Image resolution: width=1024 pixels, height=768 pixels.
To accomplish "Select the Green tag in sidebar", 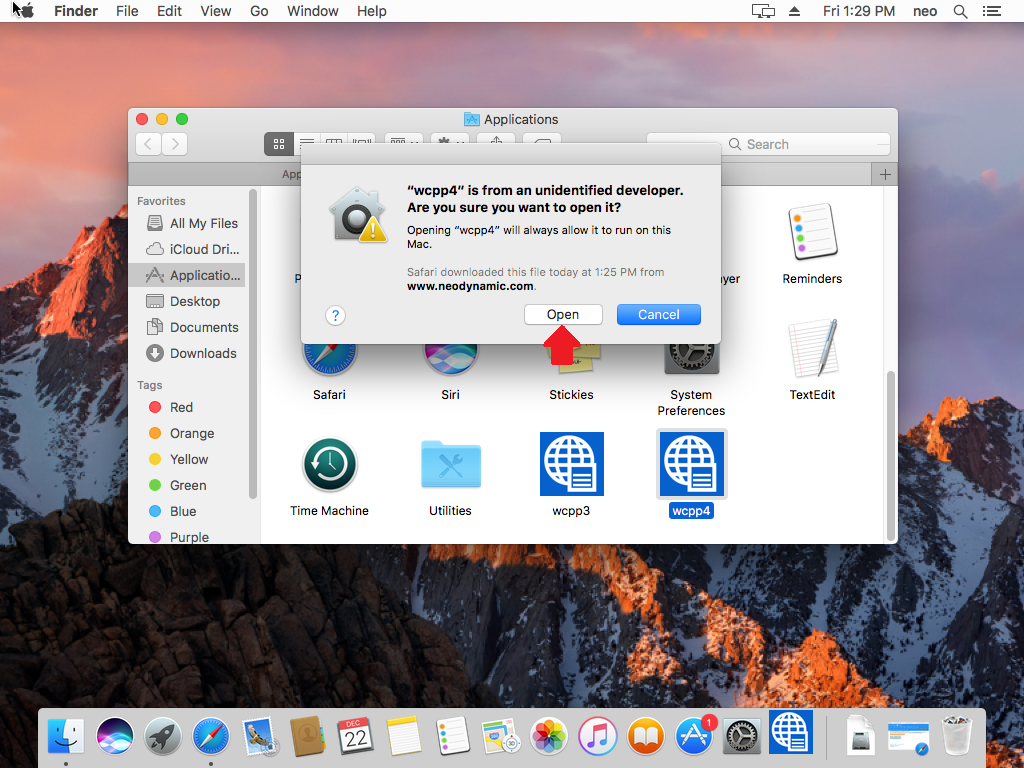I will coord(188,486).
